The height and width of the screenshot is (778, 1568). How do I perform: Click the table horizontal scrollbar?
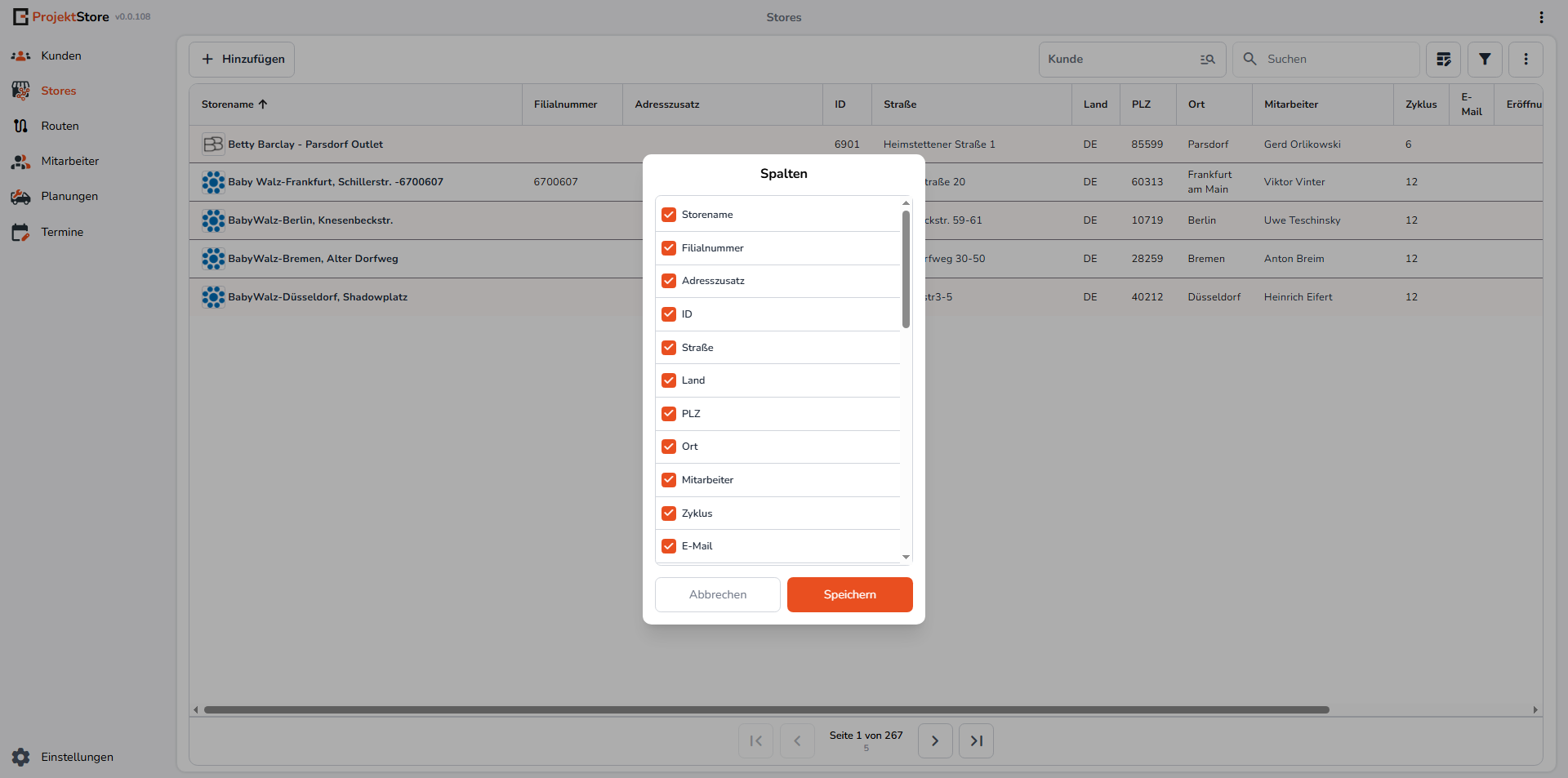pyautogui.click(x=766, y=710)
